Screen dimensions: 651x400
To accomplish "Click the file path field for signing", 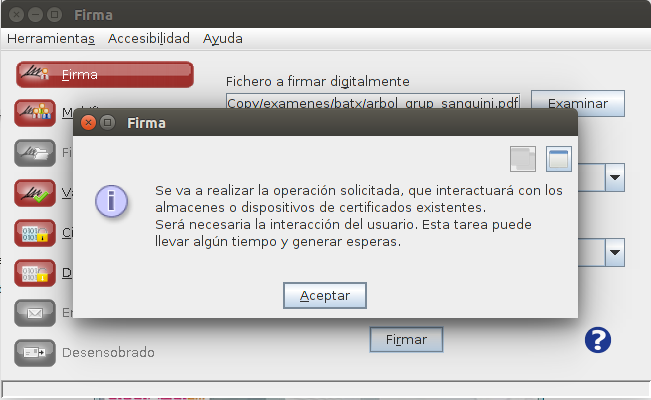I will (x=373, y=102).
